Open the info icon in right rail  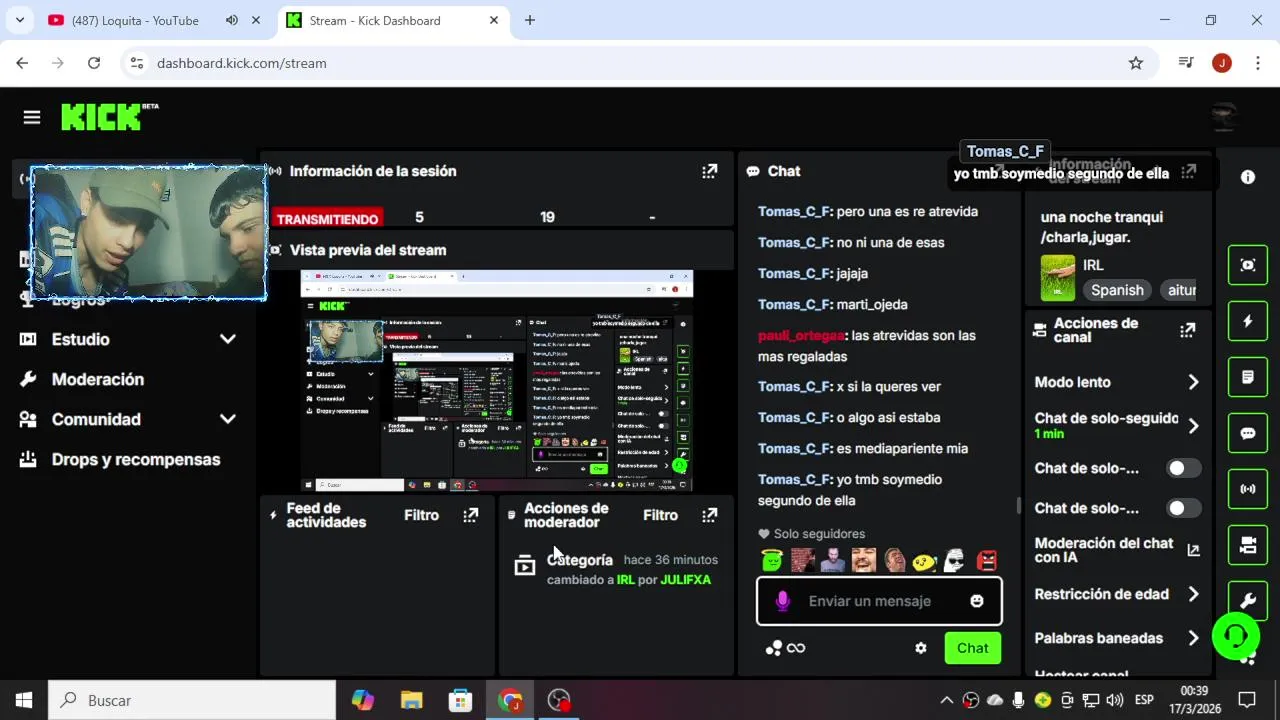tap(1248, 177)
